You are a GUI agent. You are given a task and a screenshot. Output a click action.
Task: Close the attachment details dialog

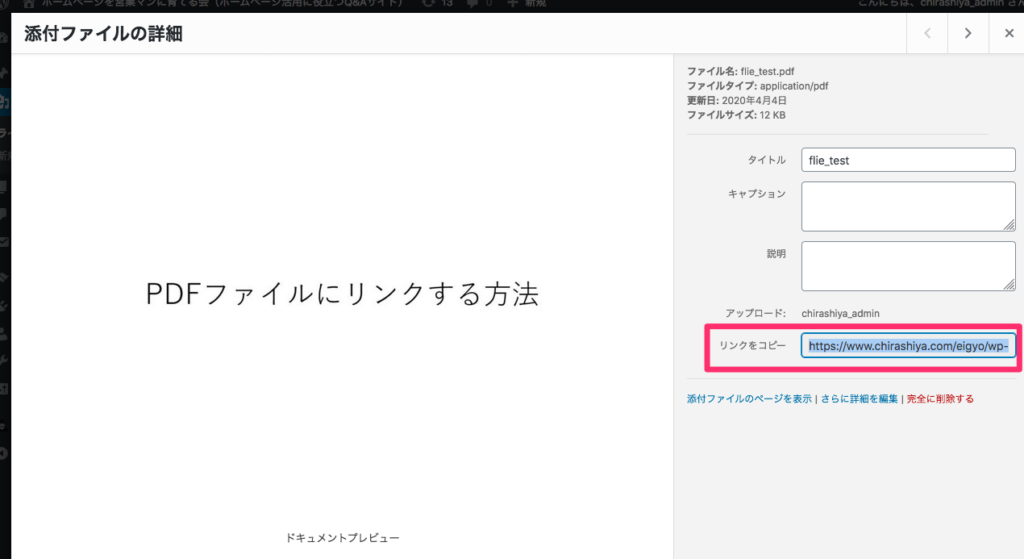pyautogui.click(x=1008, y=33)
